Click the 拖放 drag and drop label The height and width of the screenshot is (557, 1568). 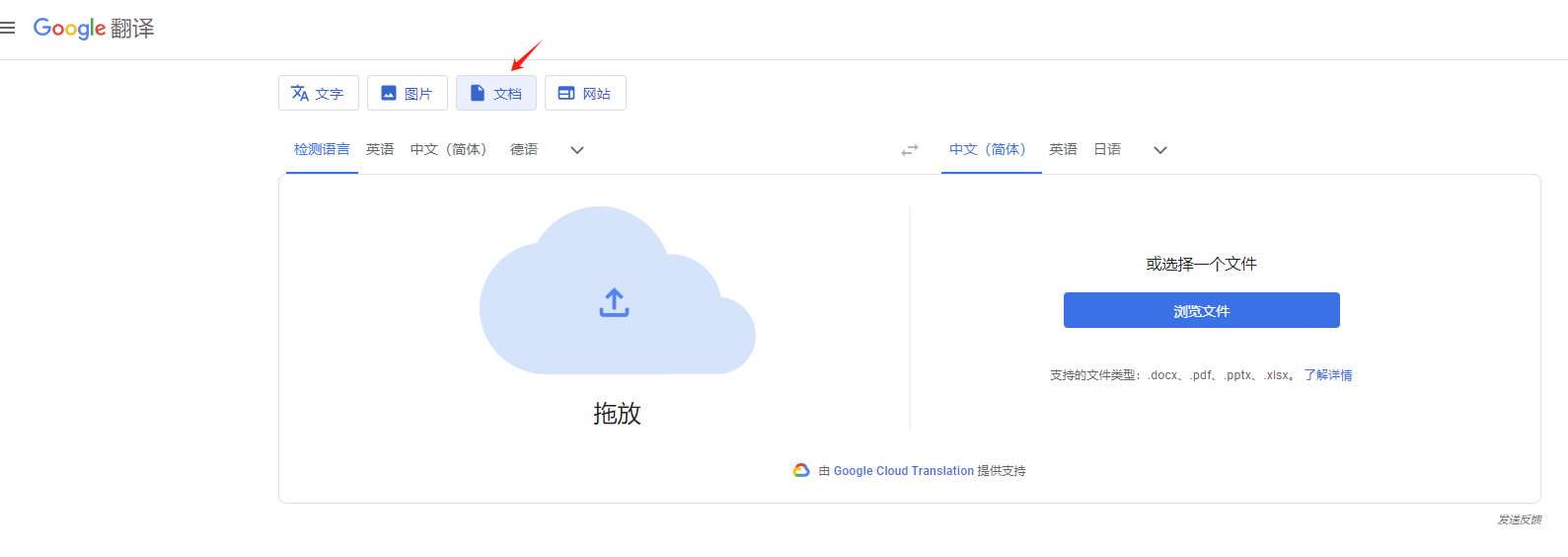point(618,413)
